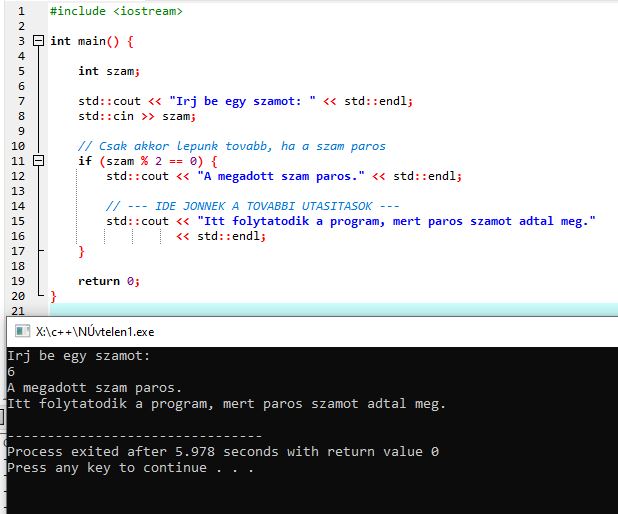Click line number 19 in the gutter
The height and width of the screenshot is (514, 618).
(18, 281)
